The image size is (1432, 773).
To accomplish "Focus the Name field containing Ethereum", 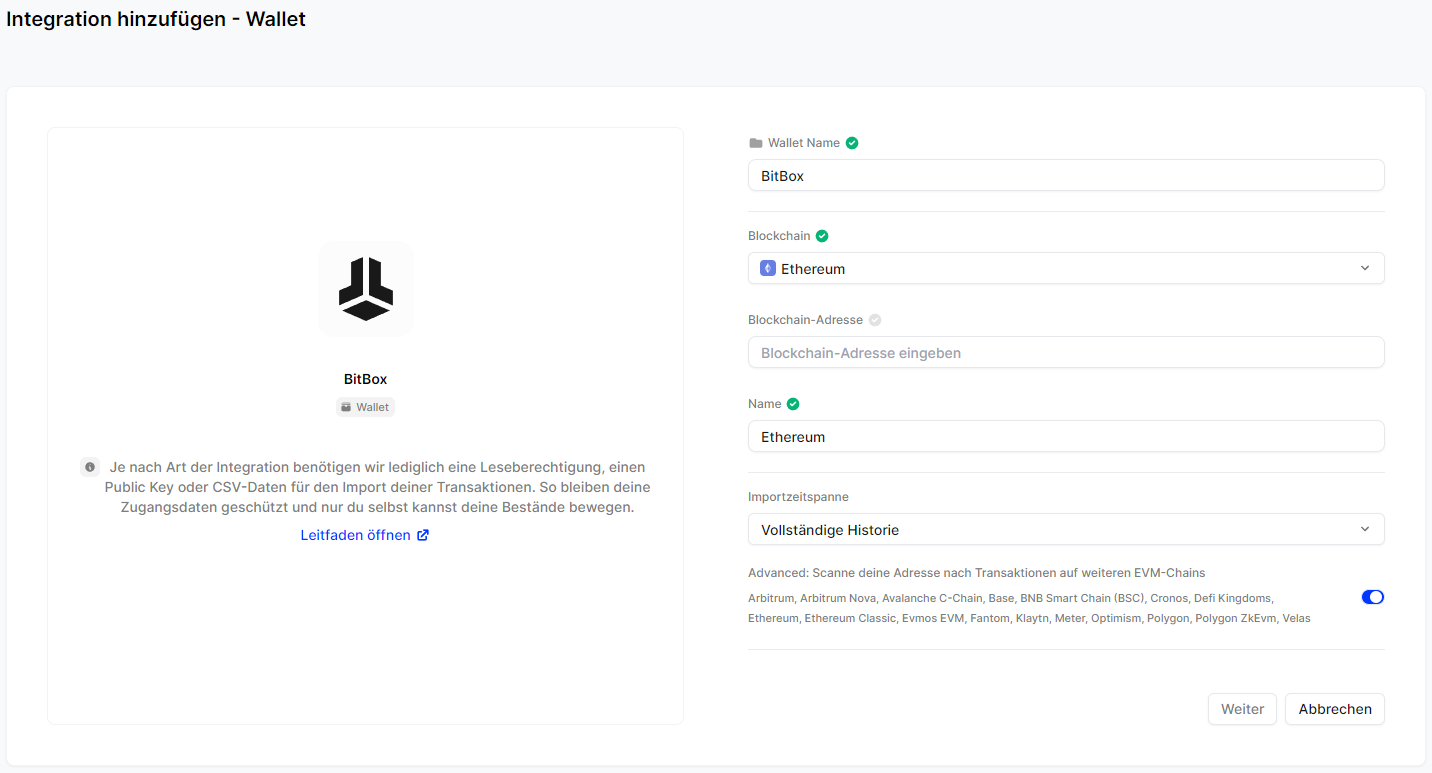I will click(1066, 436).
